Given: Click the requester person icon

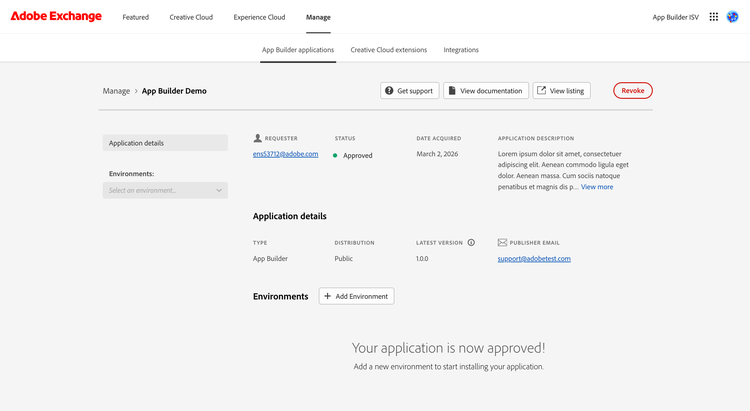Looking at the screenshot, I should (x=257, y=138).
